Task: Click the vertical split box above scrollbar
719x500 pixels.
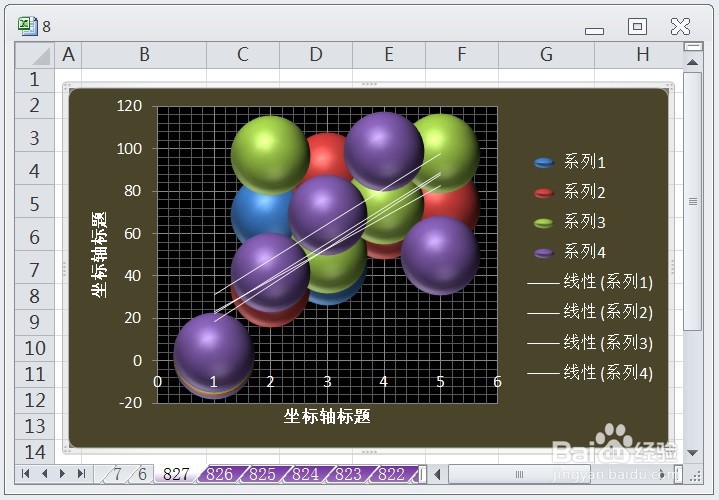Action: tap(693, 46)
